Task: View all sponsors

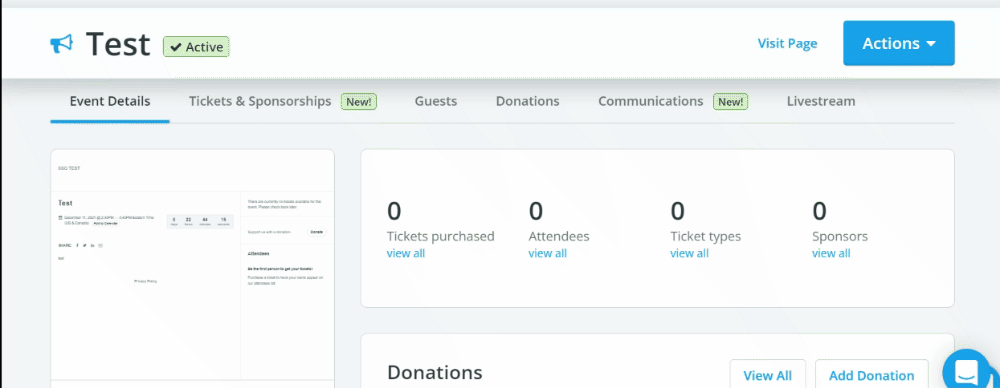Action: (831, 253)
